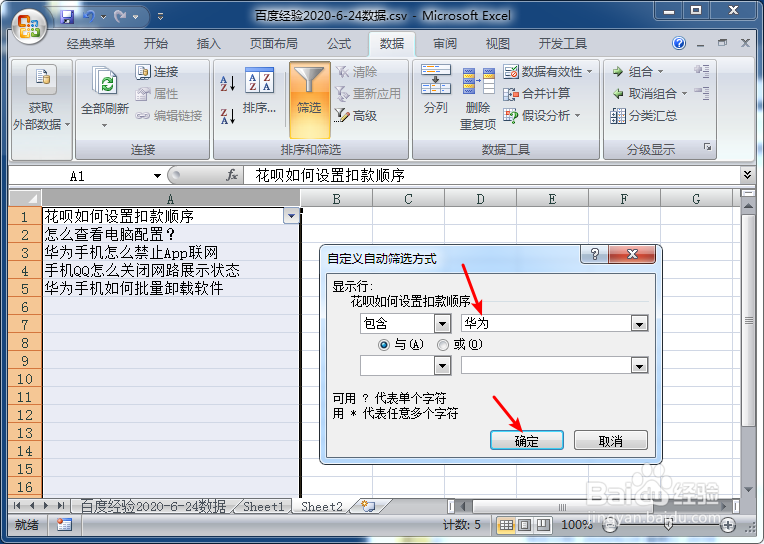
Task: Open Subtotal tool
Action: 643,116
